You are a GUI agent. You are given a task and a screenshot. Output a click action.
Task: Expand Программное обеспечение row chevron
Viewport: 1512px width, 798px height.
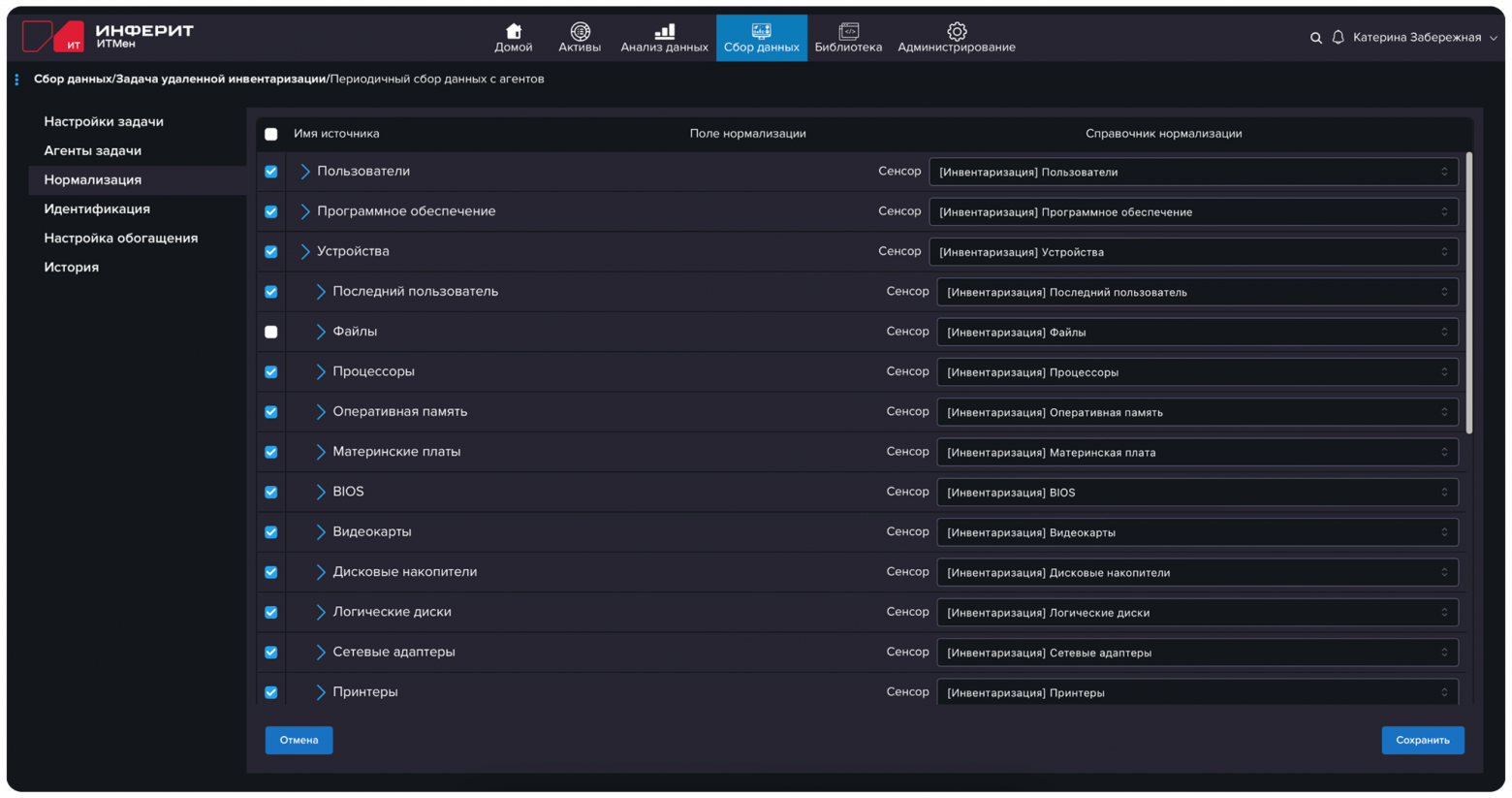(304, 211)
